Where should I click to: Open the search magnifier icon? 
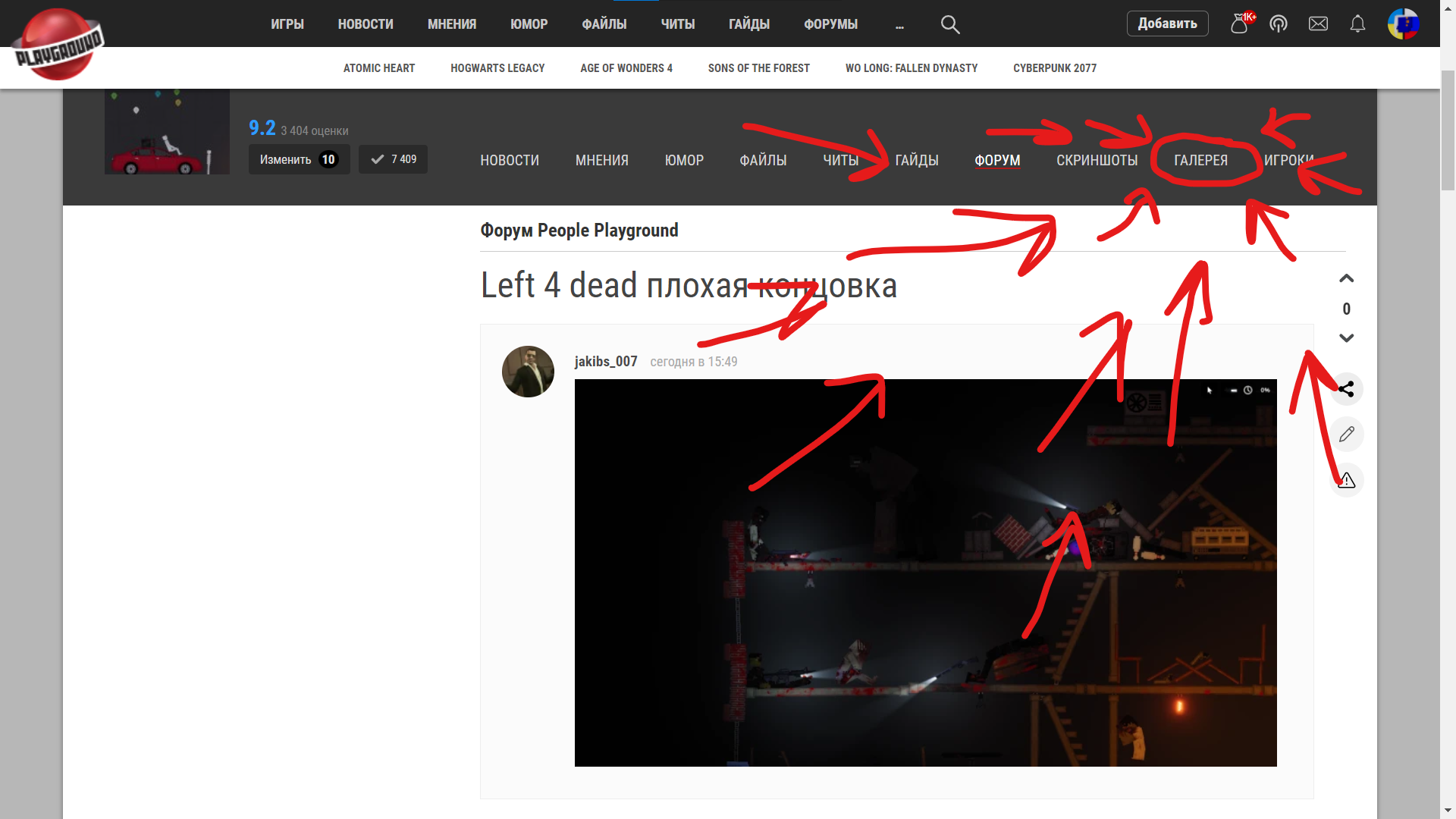pyautogui.click(x=950, y=24)
